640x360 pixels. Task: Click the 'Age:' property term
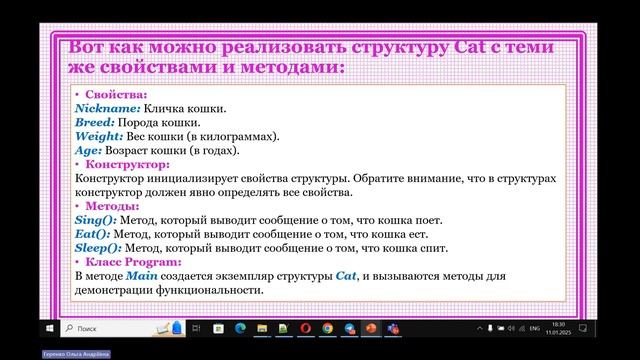[x=88, y=150]
